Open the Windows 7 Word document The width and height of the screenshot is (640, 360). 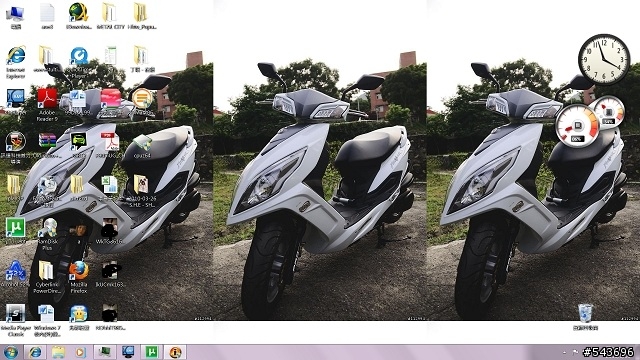(46, 314)
